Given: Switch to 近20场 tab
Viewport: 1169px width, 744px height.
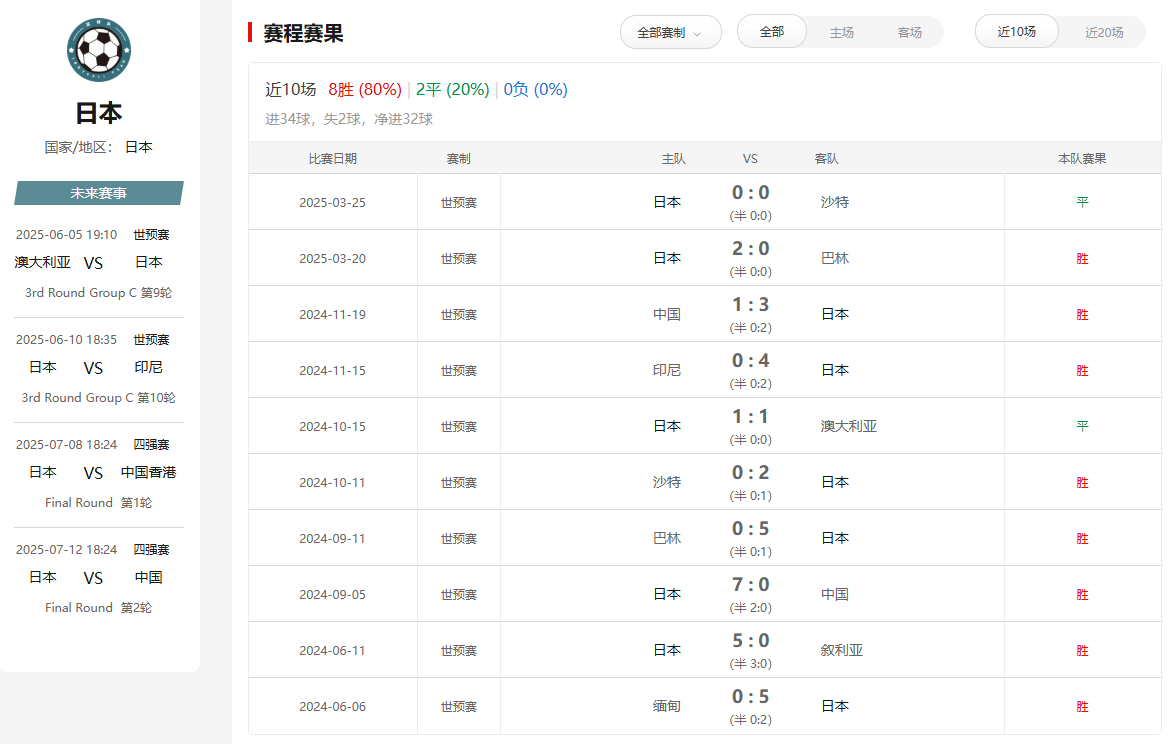Looking at the screenshot, I should click(x=1104, y=32).
